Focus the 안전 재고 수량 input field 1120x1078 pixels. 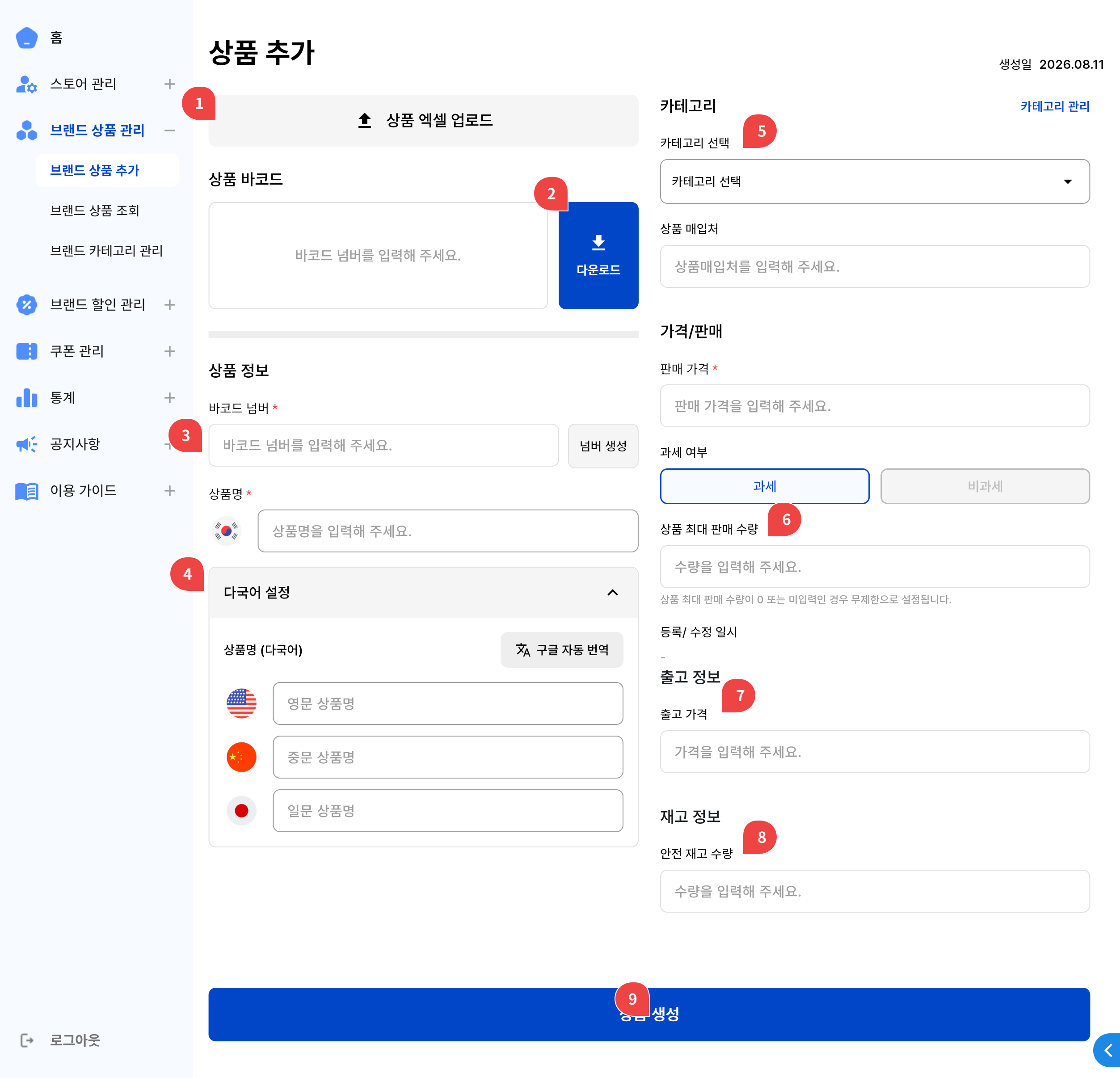pyautogui.click(x=875, y=891)
